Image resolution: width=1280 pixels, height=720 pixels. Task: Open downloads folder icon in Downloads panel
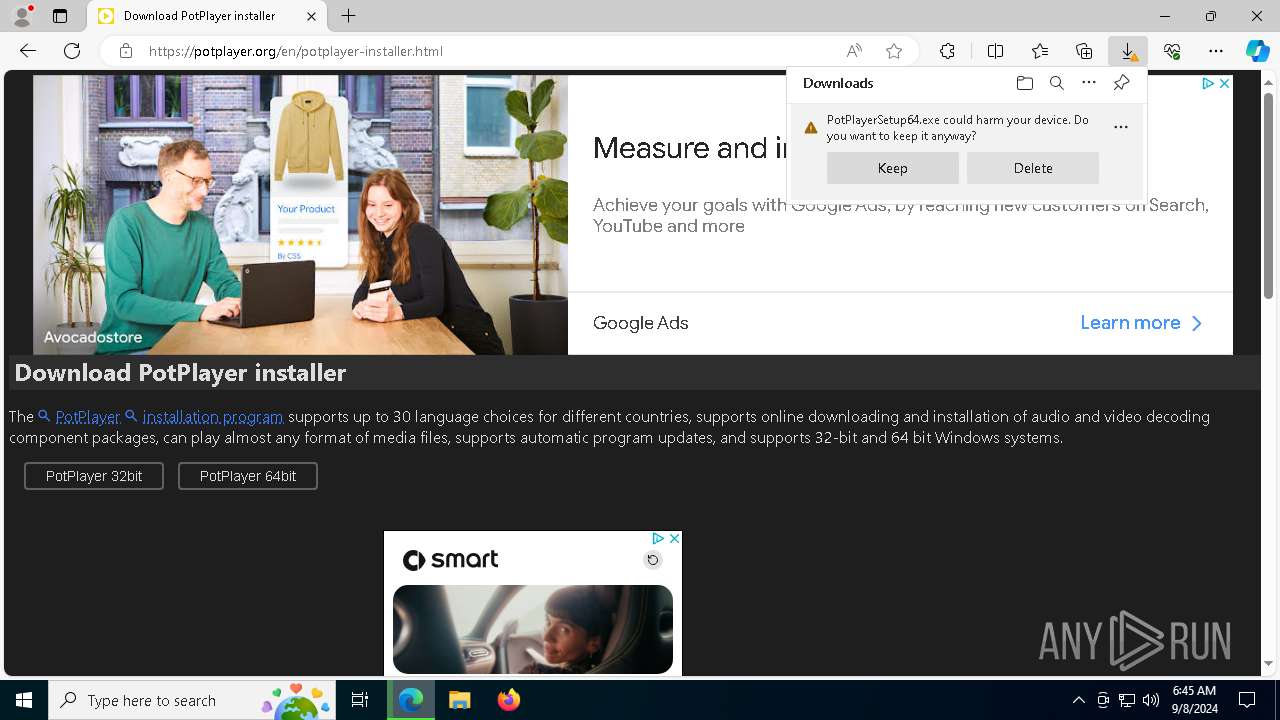[1024, 83]
